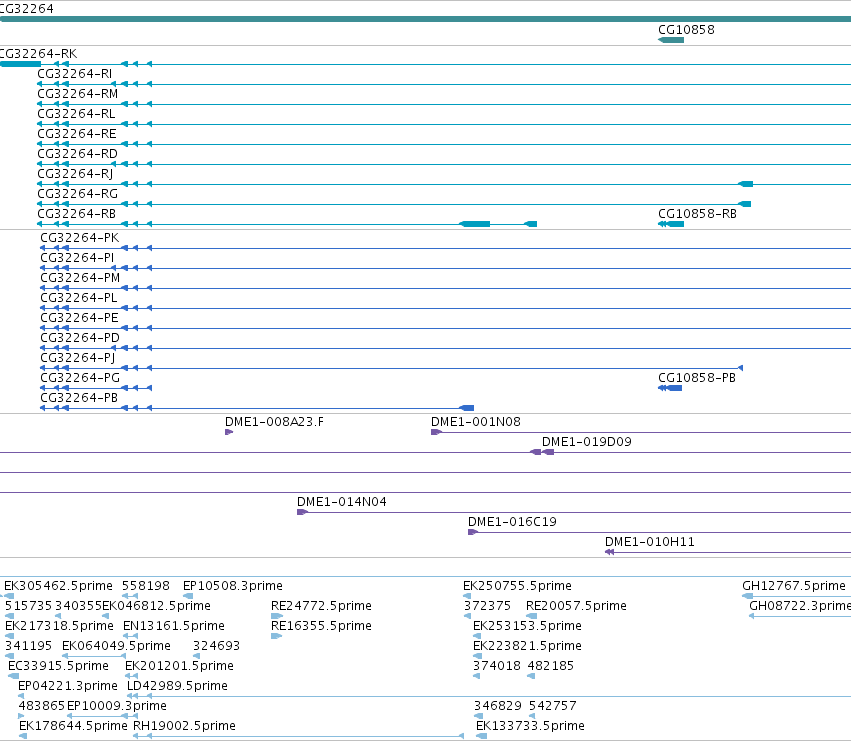Select the DME1-019D09 clone label
851x741 pixels.
coord(587,442)
